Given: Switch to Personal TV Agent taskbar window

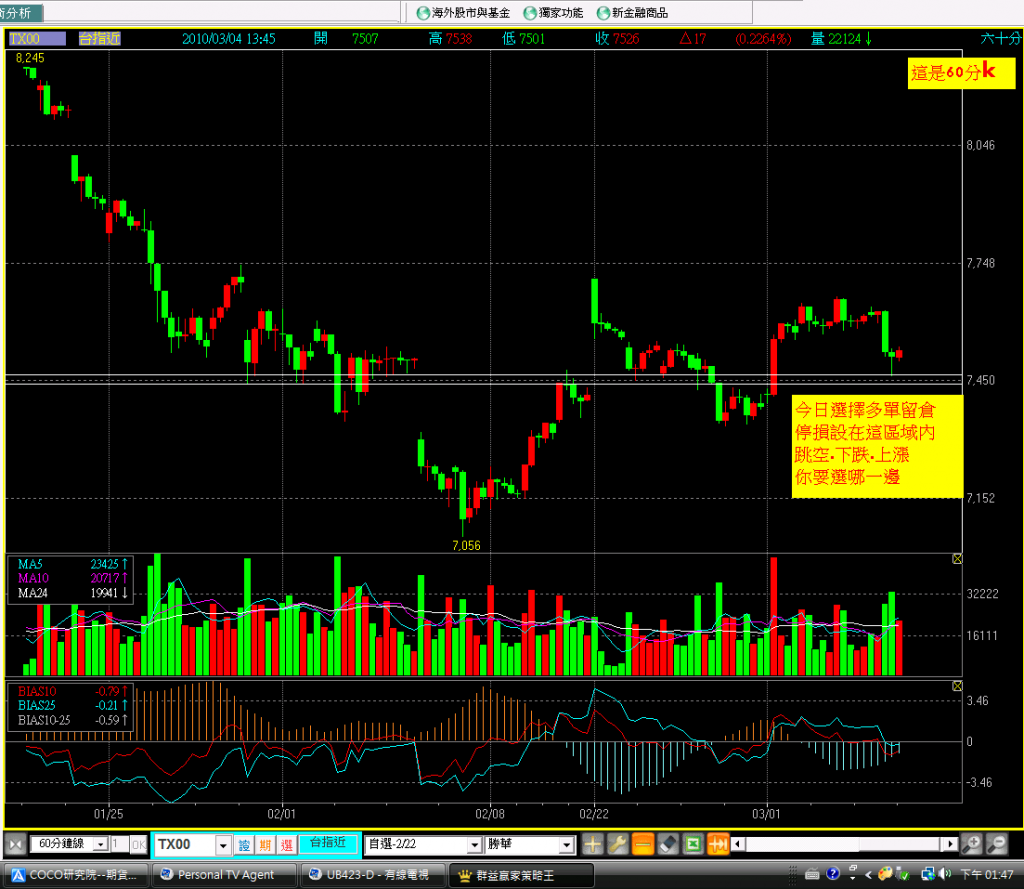Looking at the screenshot, I should [225, 875].
